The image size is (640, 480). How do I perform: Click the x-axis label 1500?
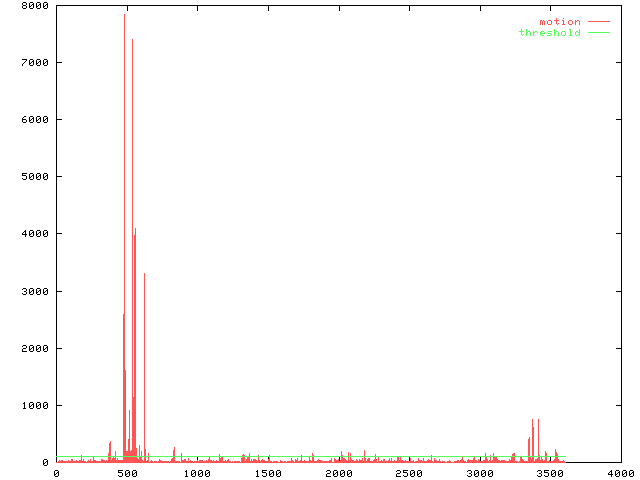pyautogui.click(x=267, y=473)
